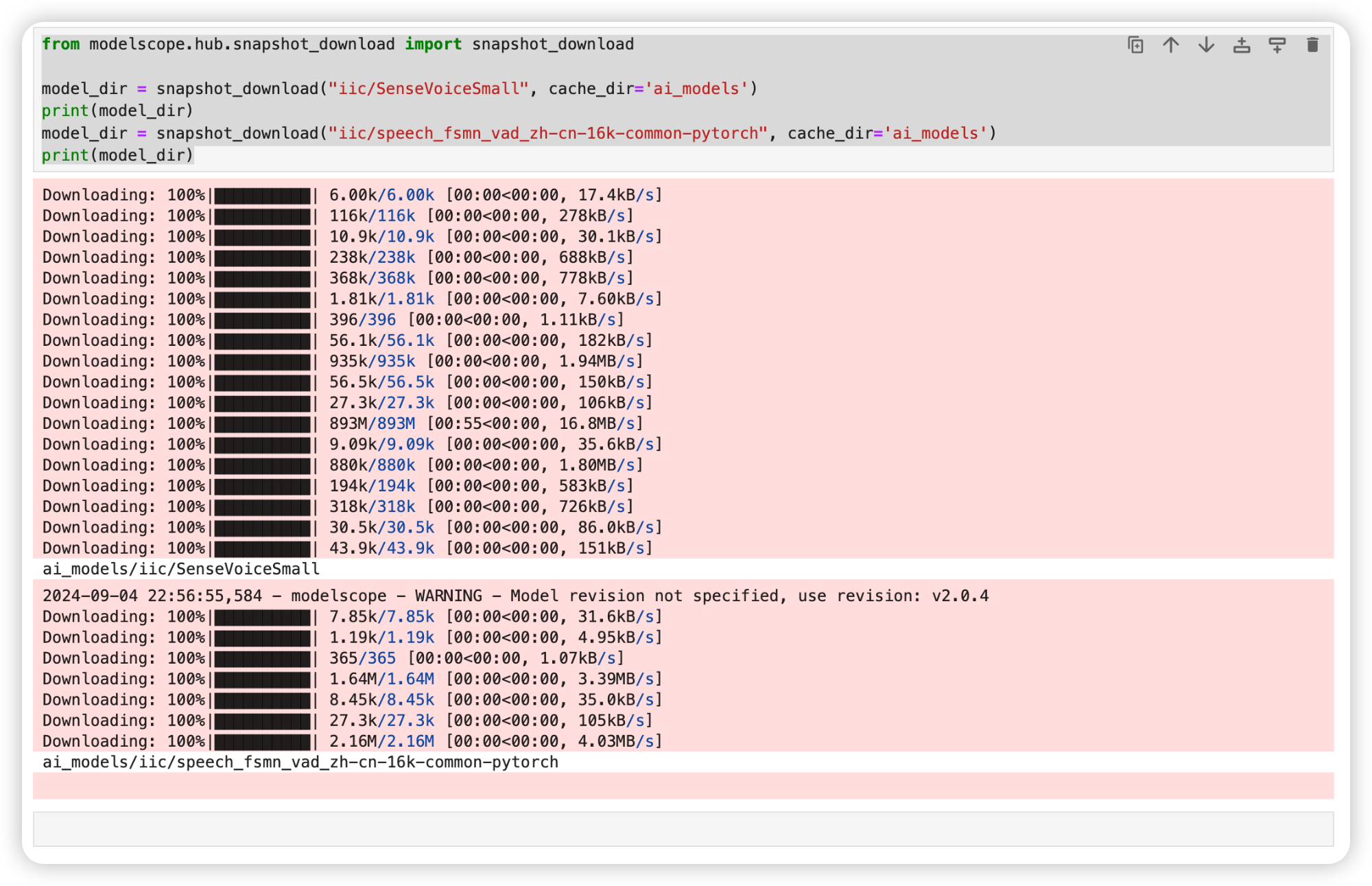Click the ai_models/iic/SenseVoiceSmall output path

(181, 570)
